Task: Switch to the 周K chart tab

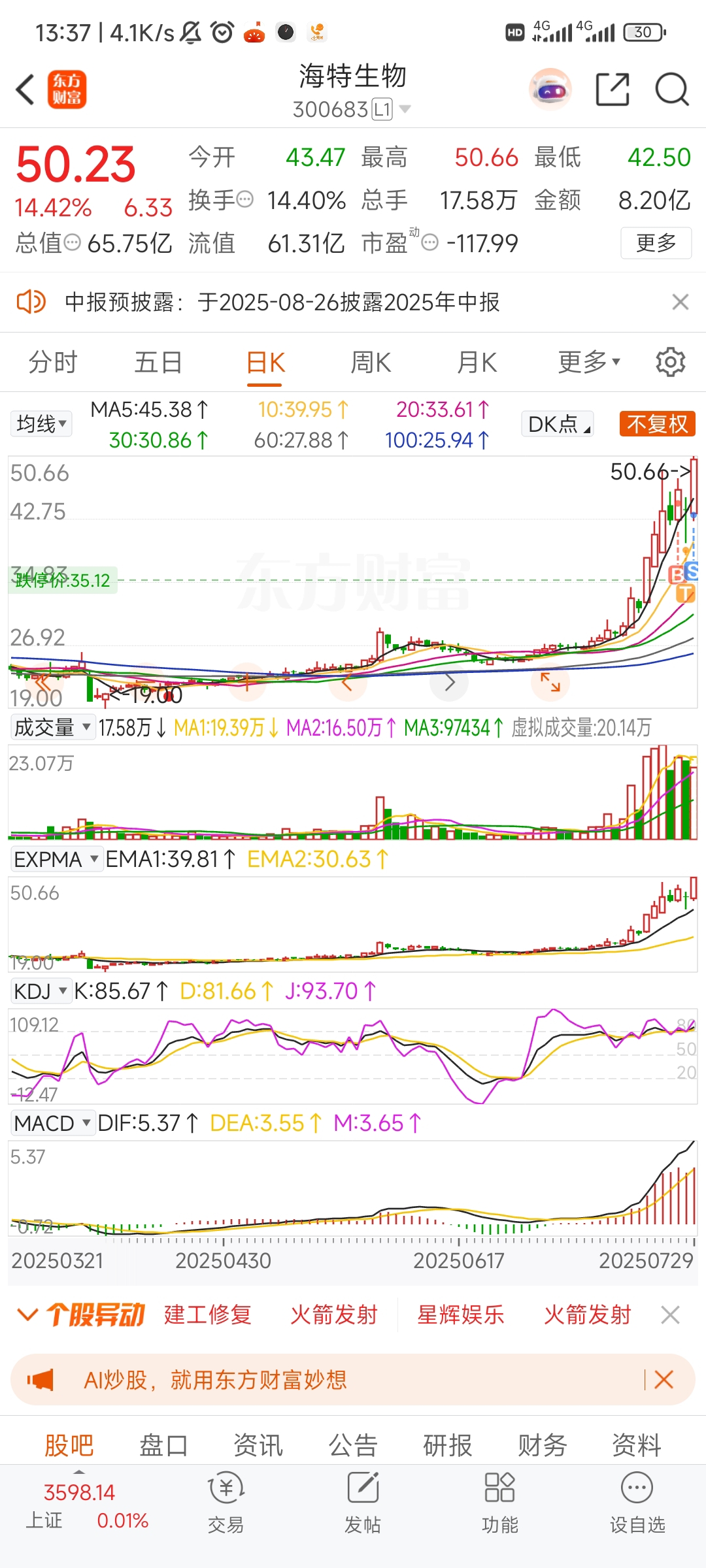Action: pos(371,362)
